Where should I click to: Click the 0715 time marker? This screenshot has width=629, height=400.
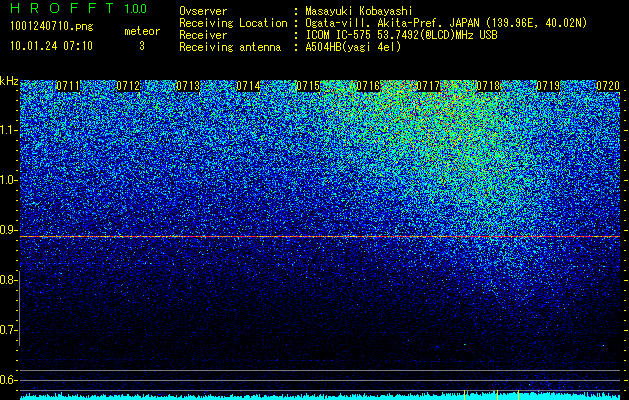click(x=308, y=86)
